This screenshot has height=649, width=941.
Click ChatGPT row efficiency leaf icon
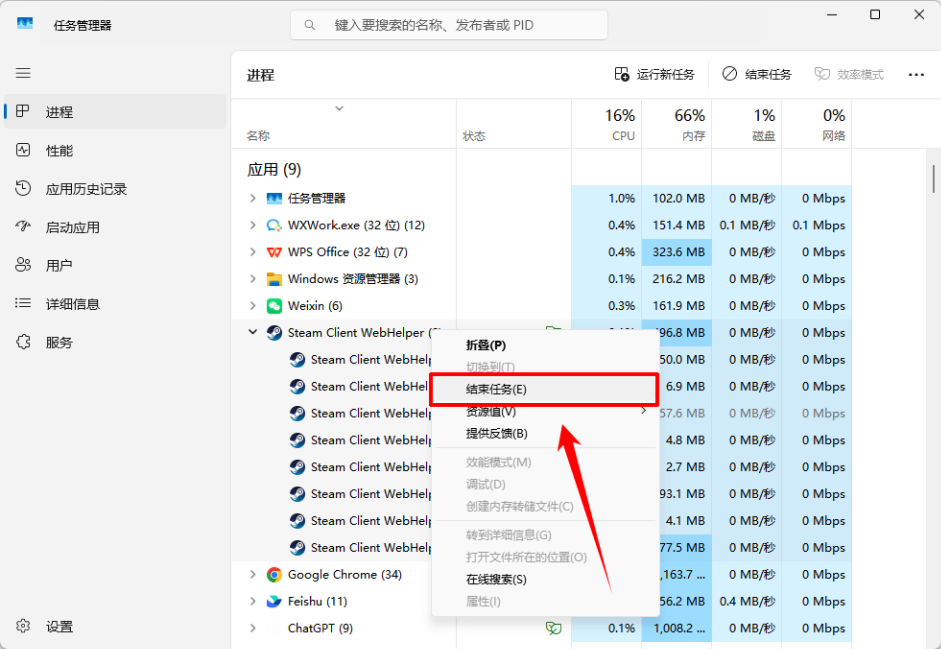coord(553,628)
